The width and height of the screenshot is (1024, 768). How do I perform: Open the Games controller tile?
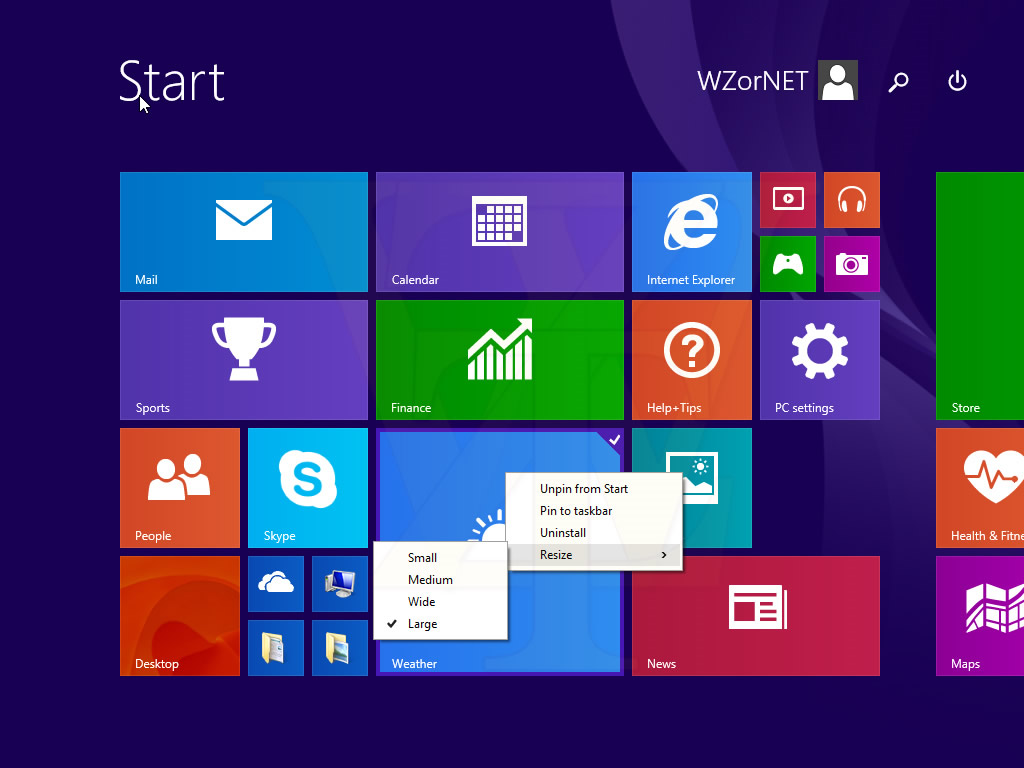(787, 263)
